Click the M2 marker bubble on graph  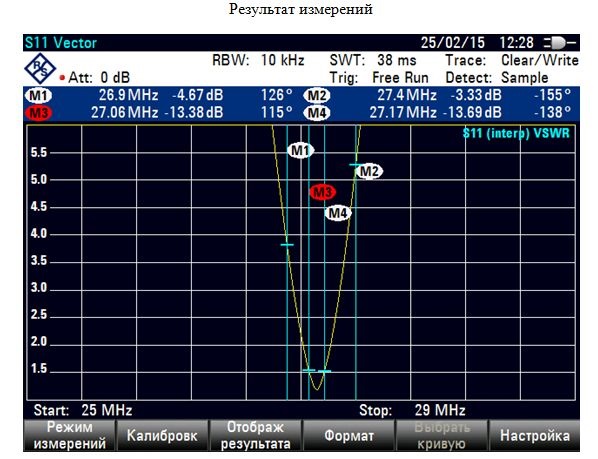[x=369, y=171]
